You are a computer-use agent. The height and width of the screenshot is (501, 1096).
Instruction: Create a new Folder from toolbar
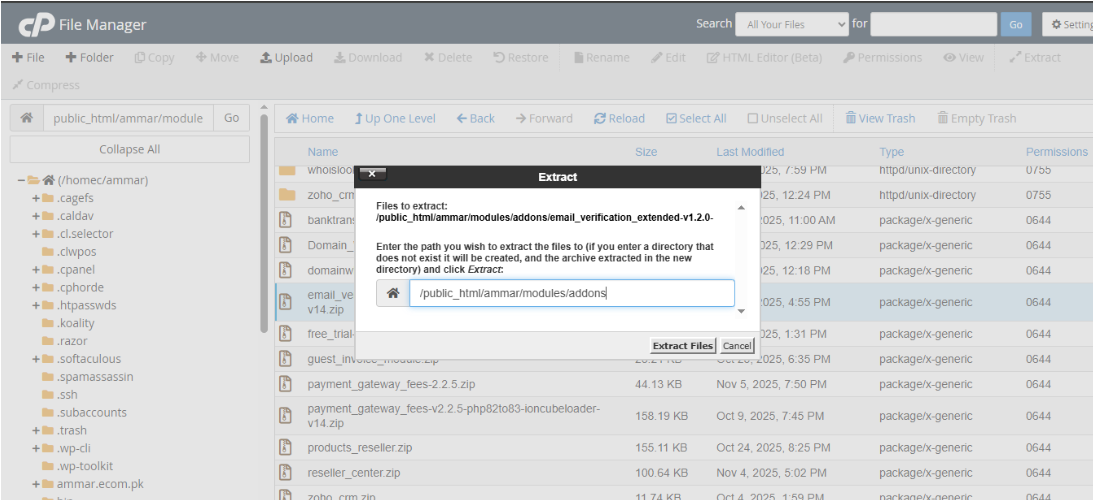[88, 58]
